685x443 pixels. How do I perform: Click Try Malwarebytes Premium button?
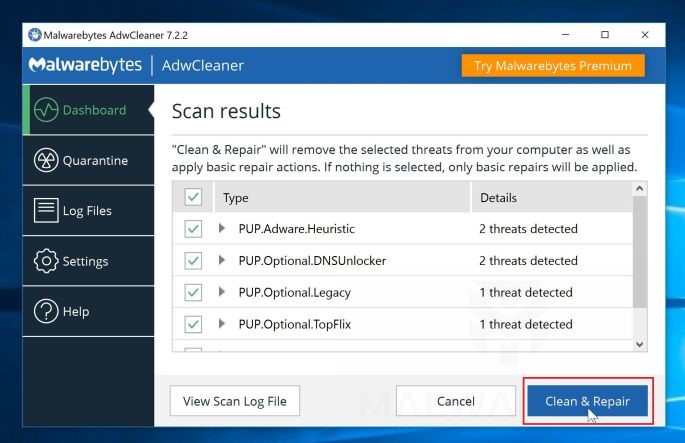pos(553,66)
